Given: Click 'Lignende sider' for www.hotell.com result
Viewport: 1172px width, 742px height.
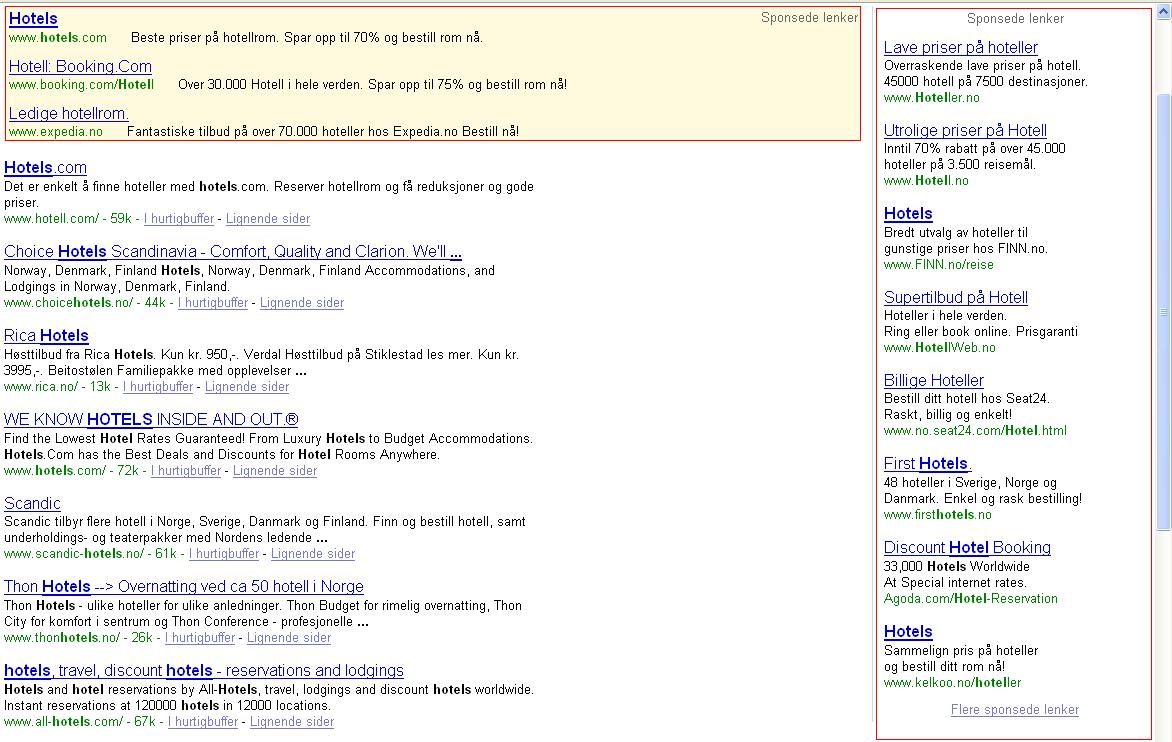Looking at the screenshot, I should (x=268, y=219).
